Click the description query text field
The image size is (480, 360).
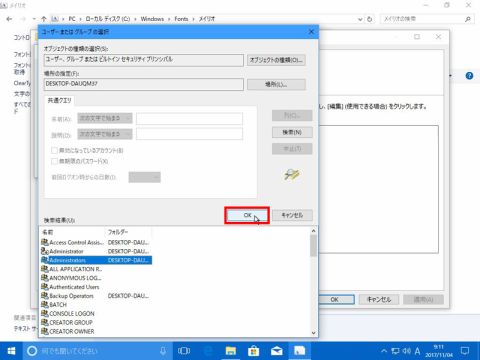pos(189,134)
